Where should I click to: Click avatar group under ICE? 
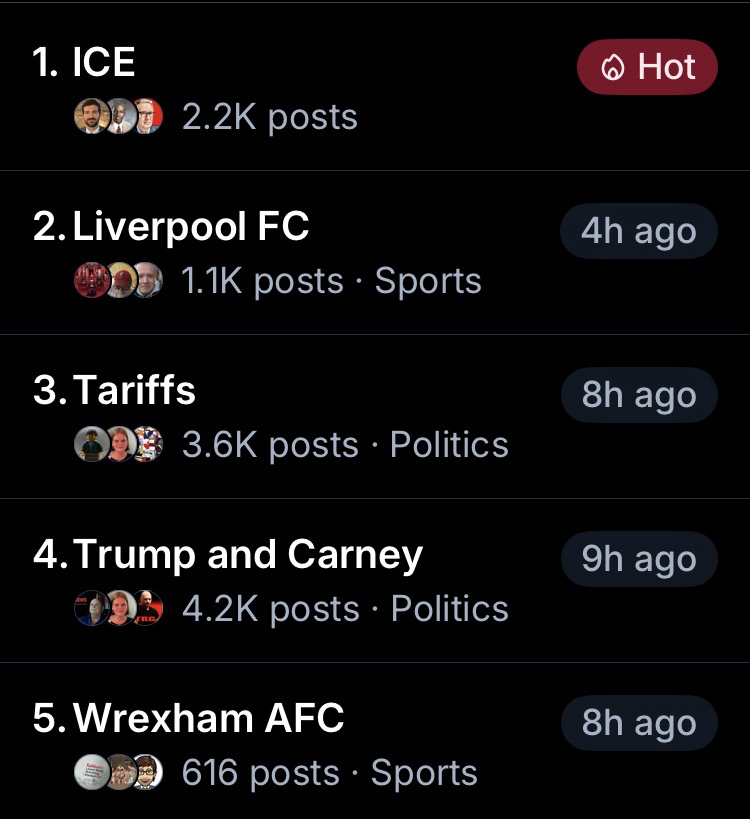click(x=118, y=118)
